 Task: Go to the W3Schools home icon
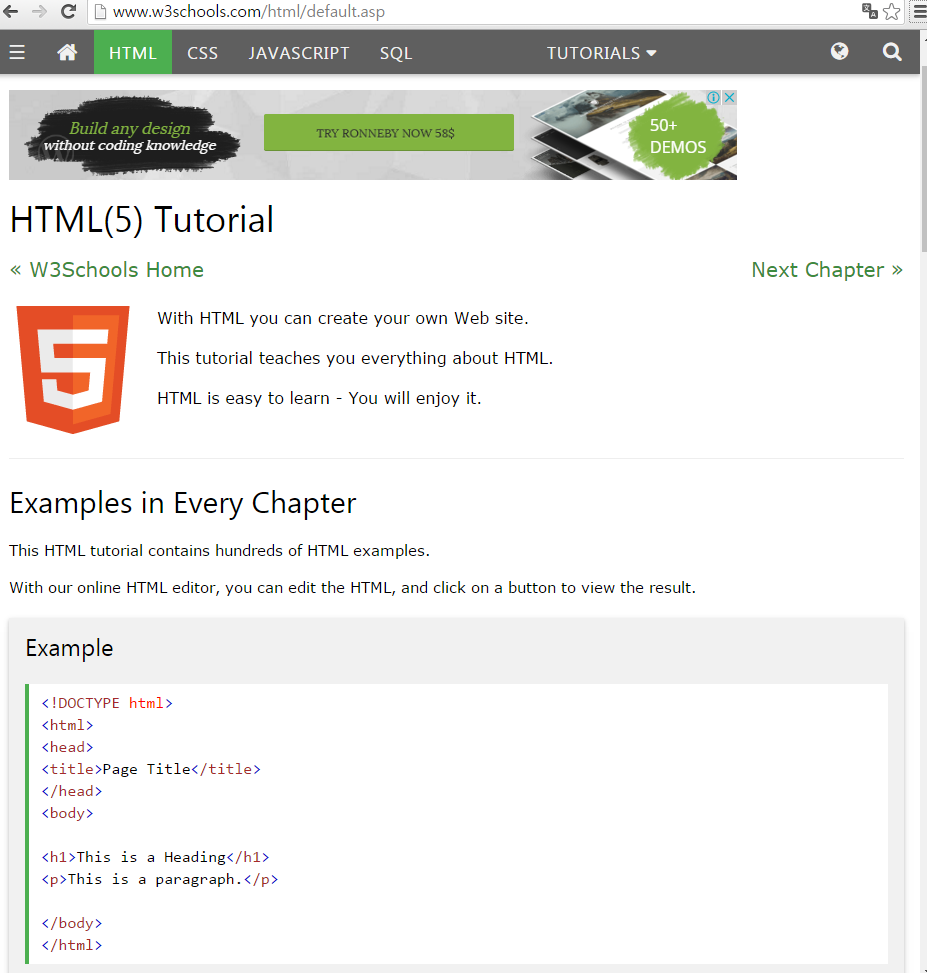pos(67,53)
